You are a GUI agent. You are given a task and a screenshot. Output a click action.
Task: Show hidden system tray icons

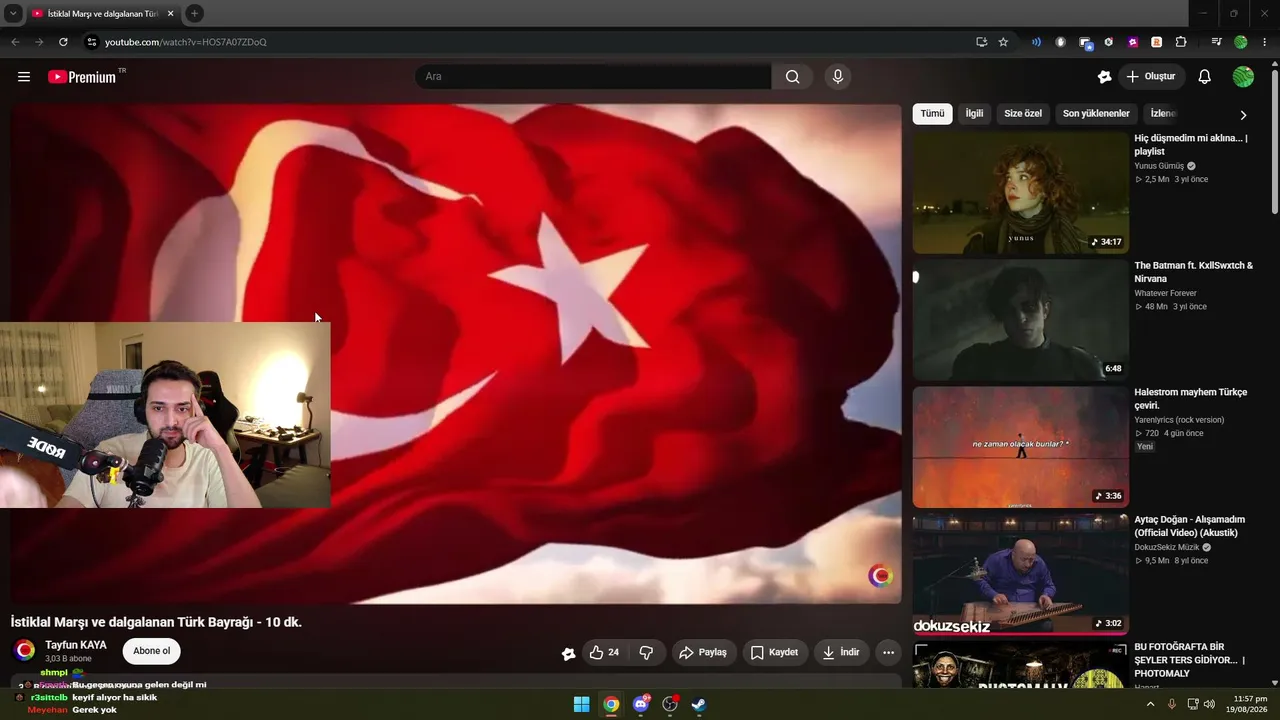1150,704
